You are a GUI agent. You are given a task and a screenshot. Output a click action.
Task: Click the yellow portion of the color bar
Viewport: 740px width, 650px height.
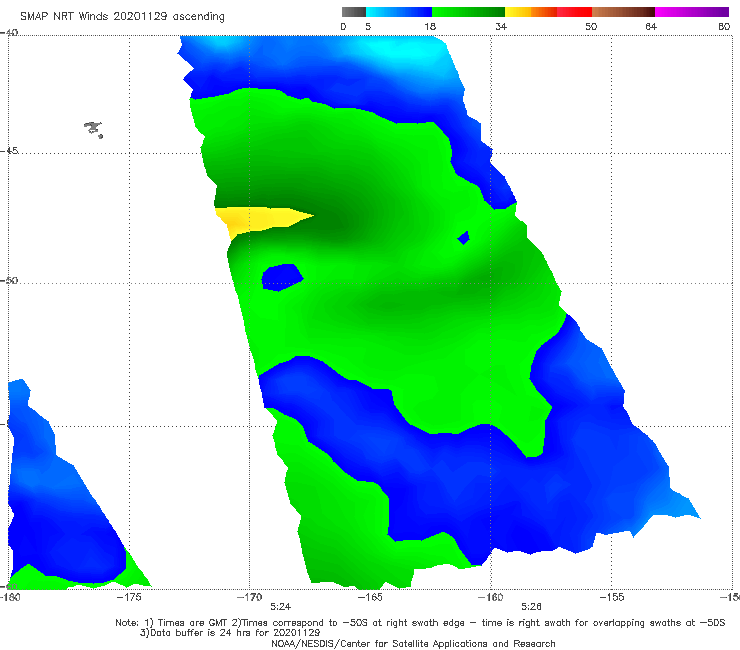pyautogui.click(x=518, y=12)
